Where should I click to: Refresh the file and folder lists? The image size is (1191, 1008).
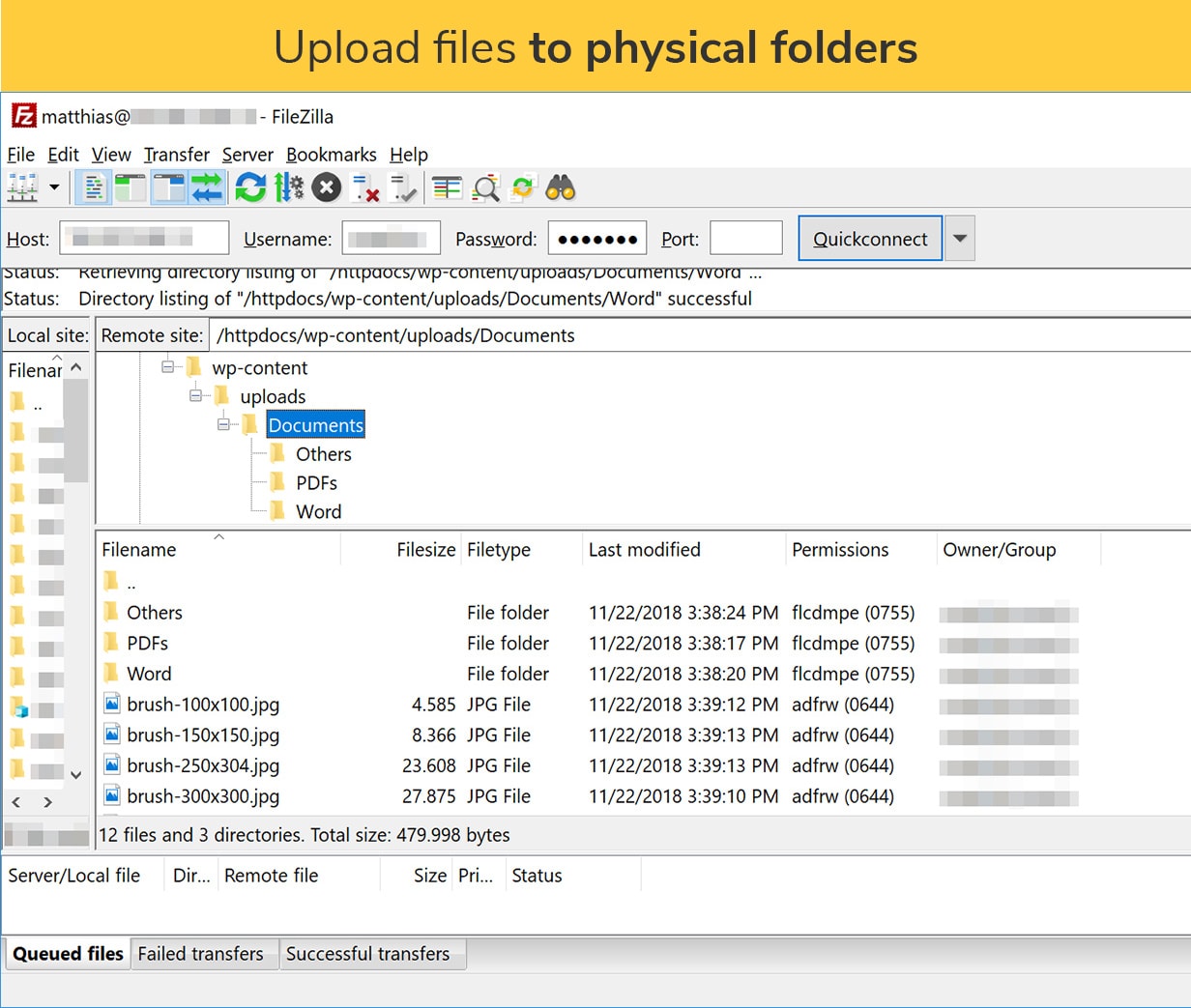pyautogui.click(x=250, y=187)
